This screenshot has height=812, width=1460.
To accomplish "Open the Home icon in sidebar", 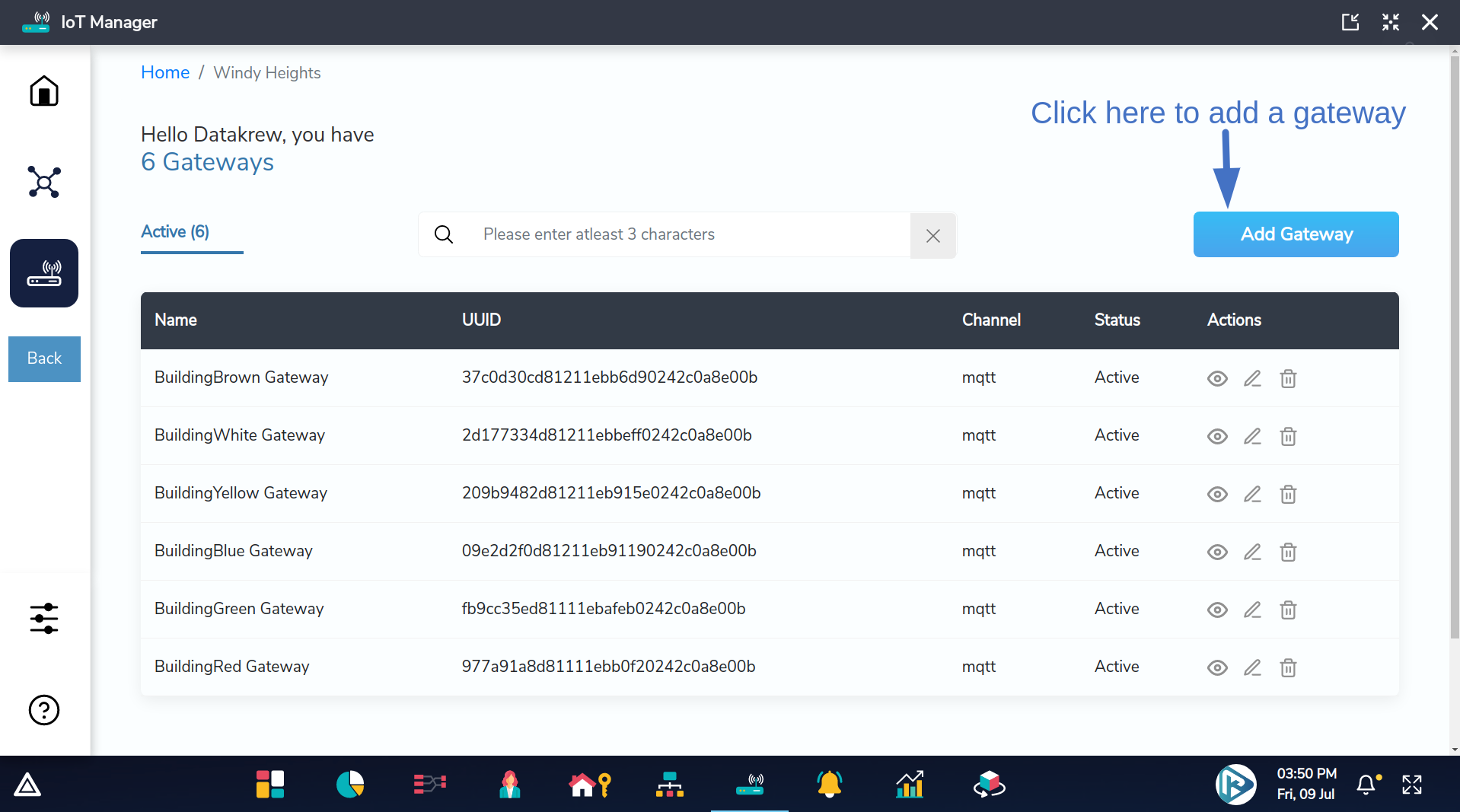I will click(44, 91).
